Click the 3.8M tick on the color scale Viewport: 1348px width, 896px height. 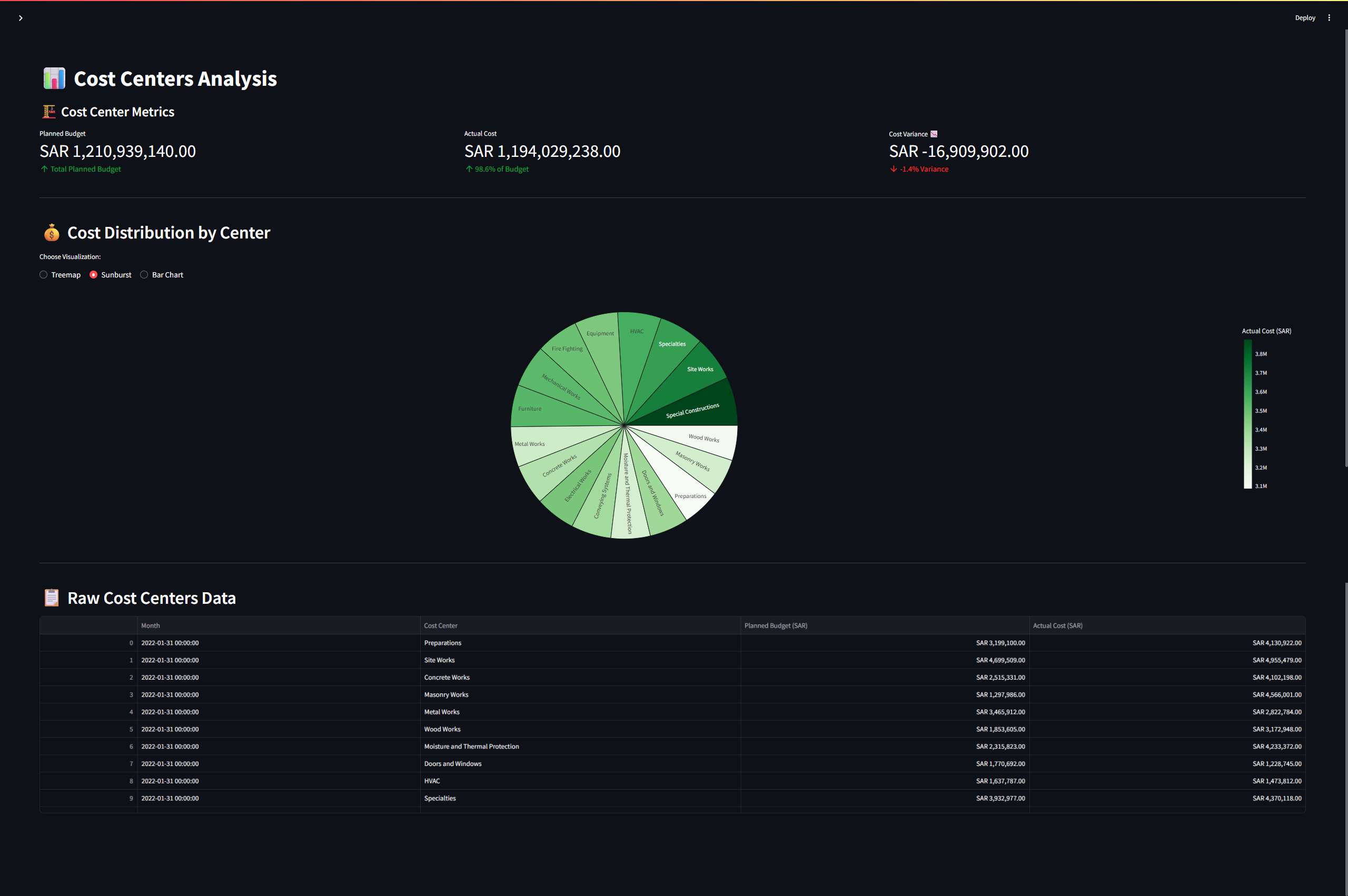coord(1261,354)
